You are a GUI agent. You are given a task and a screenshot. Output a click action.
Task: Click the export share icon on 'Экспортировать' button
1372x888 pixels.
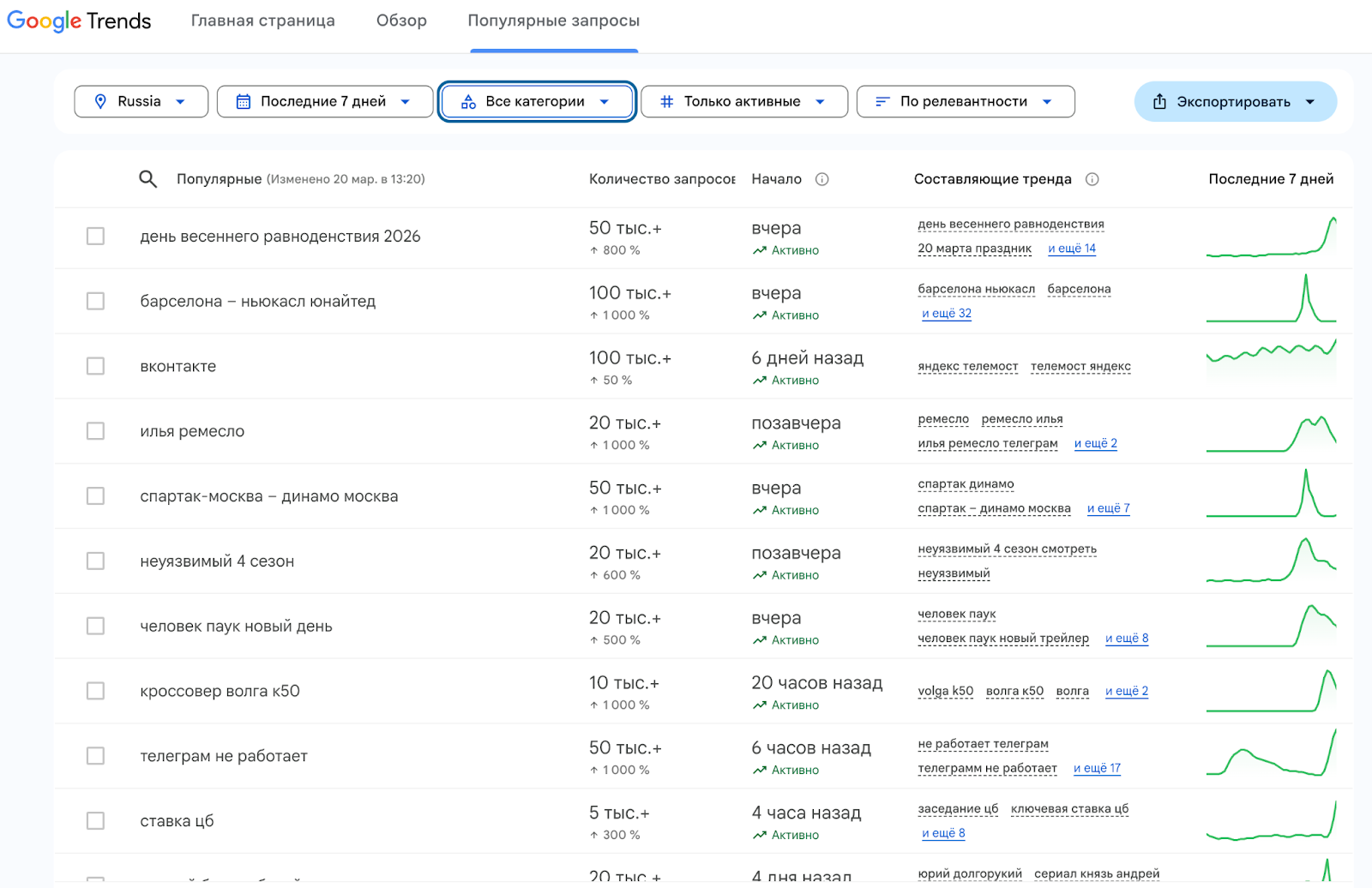point(1159,101)
